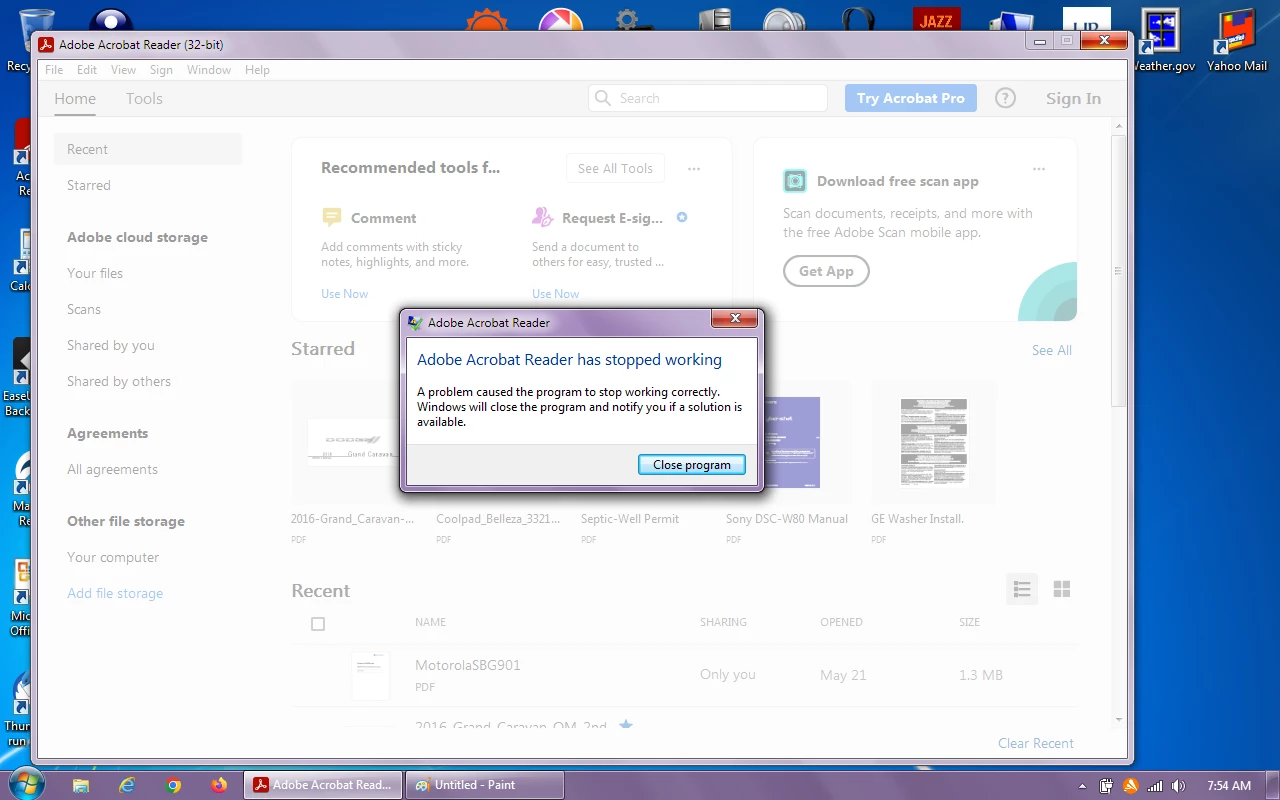Screen dimensions: 1280x800
Task: Open Windows Explorer from the taskbar
Action: coord(81,785)
